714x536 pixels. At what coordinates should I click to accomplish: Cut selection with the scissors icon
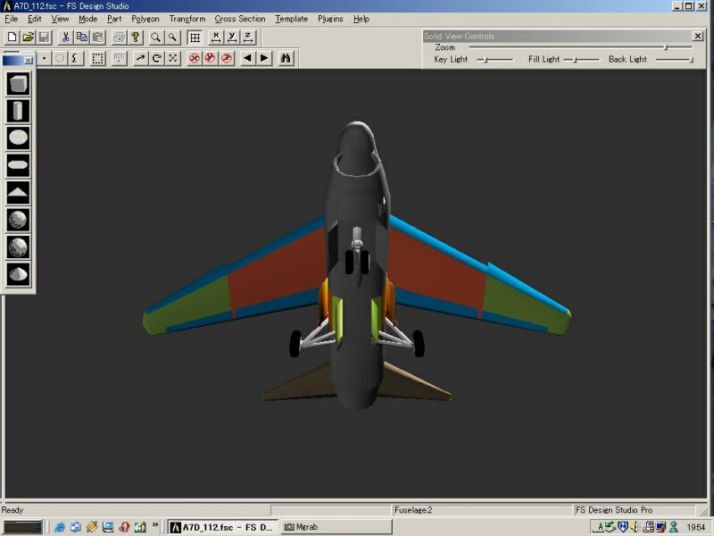[66, 37]
